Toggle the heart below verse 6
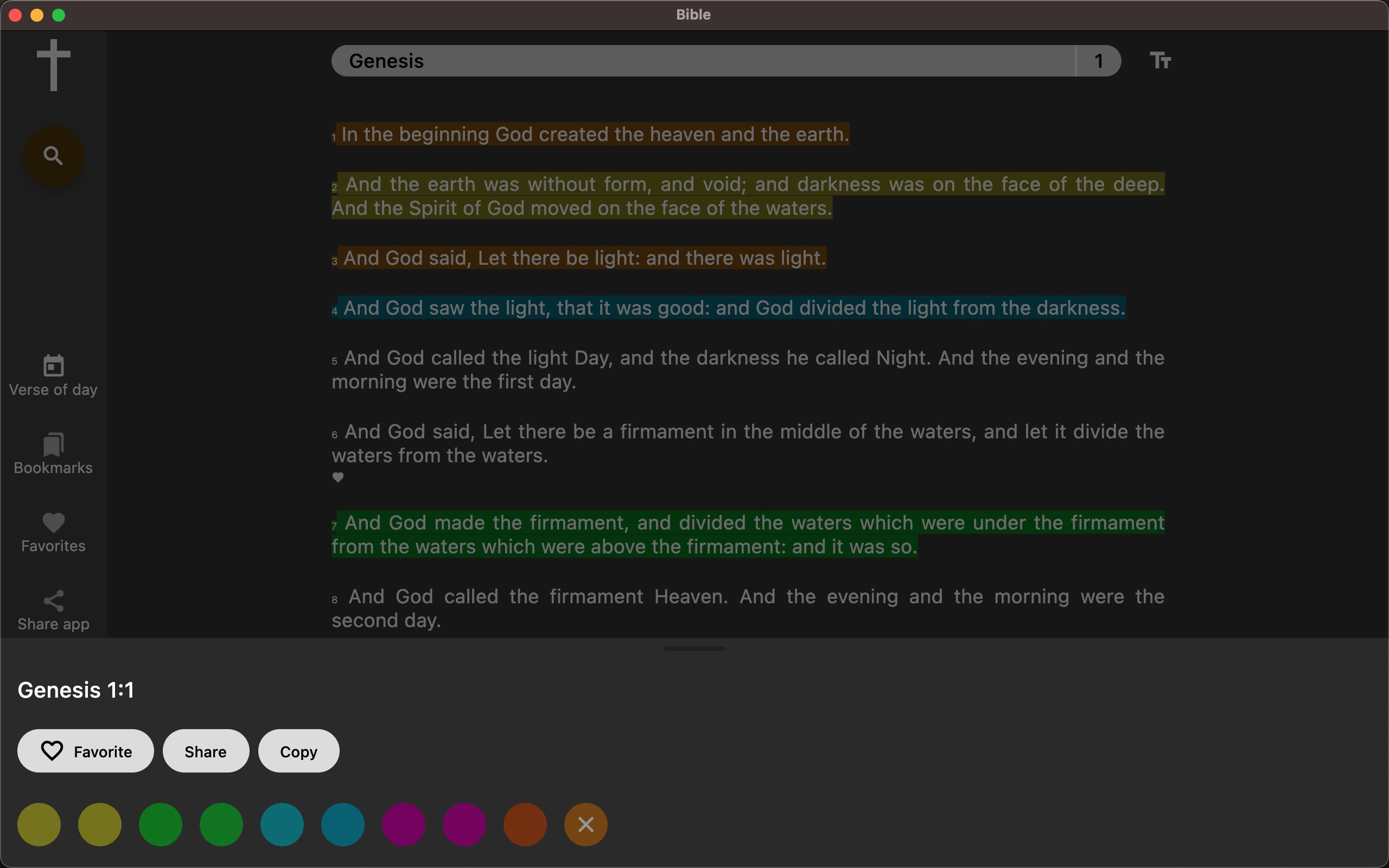 coord(338,477)
